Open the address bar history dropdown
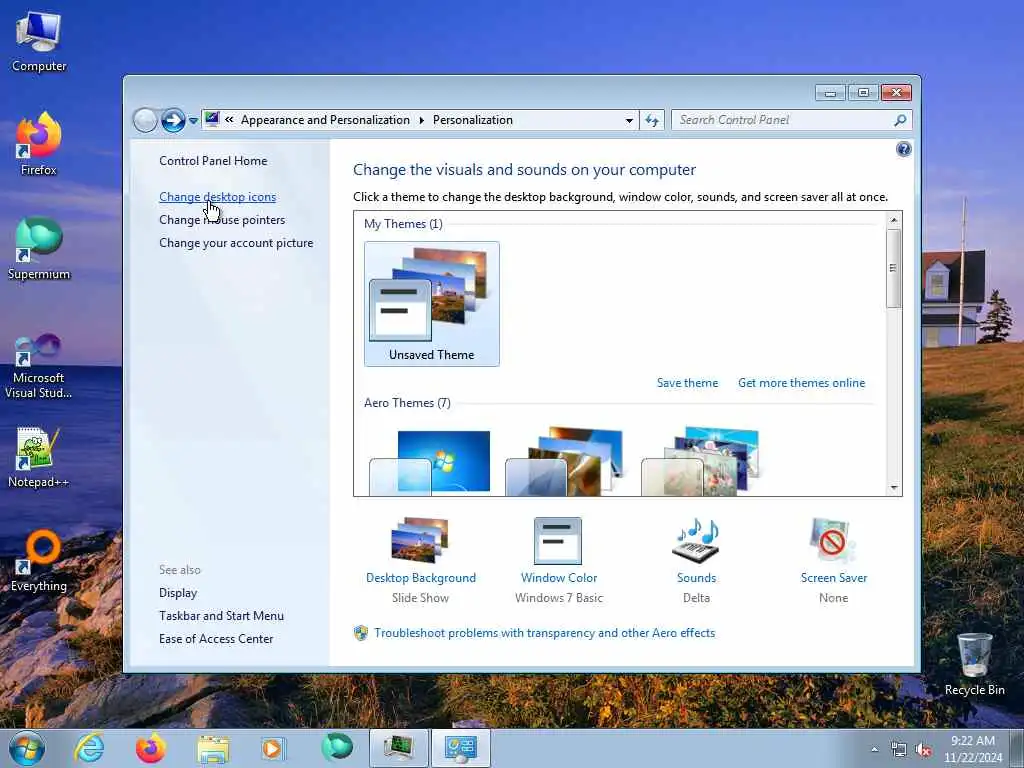This screenshot has width=1024, height=768. (x=629, y=120)
